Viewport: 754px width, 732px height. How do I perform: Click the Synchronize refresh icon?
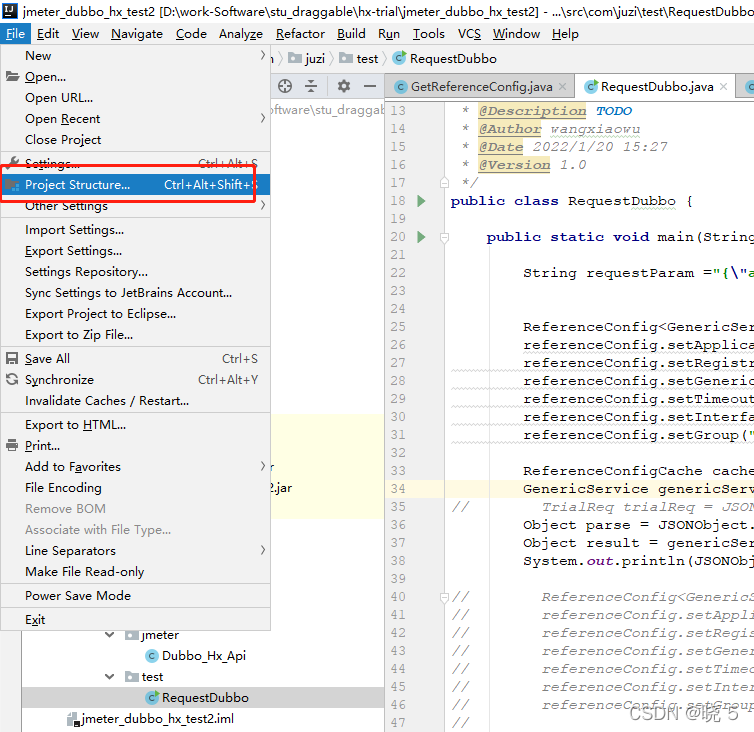12,379
